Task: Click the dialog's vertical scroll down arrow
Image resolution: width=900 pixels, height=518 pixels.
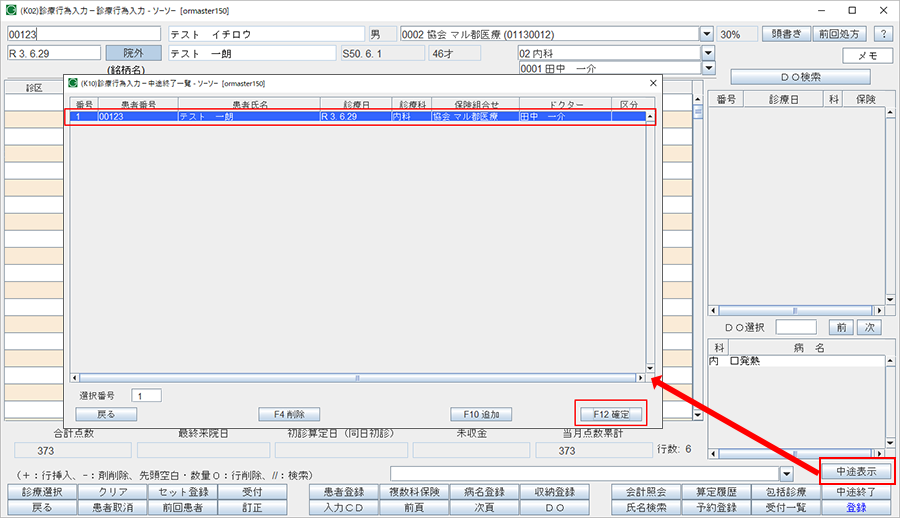Action: point(649,367)
